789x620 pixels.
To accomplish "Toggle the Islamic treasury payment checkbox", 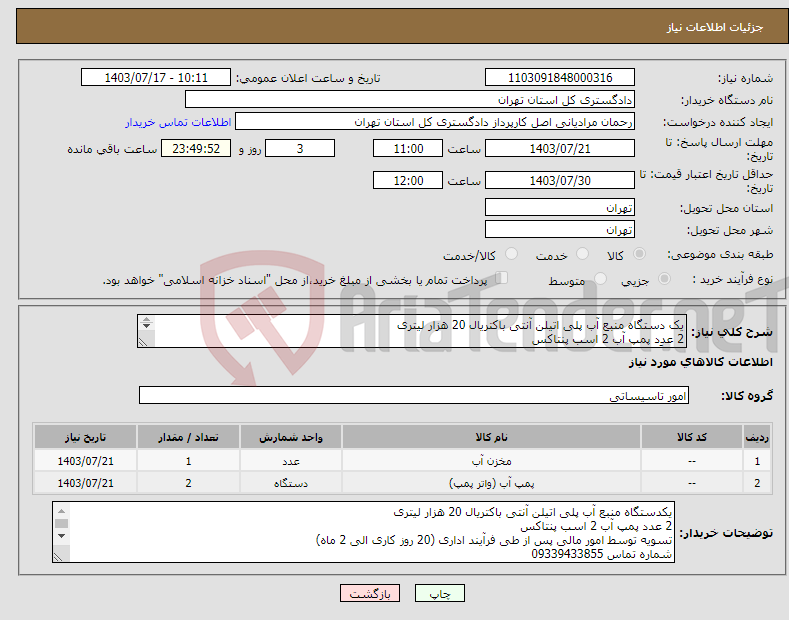I will (x=502, y=278).
